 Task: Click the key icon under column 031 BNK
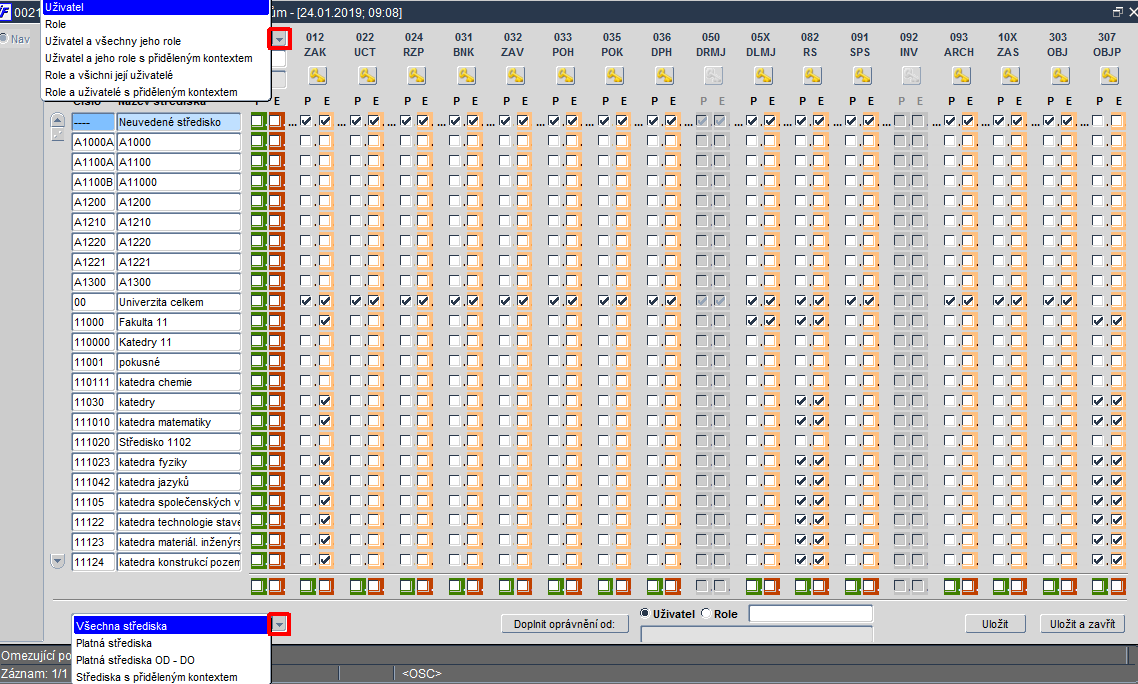(466, 76)
